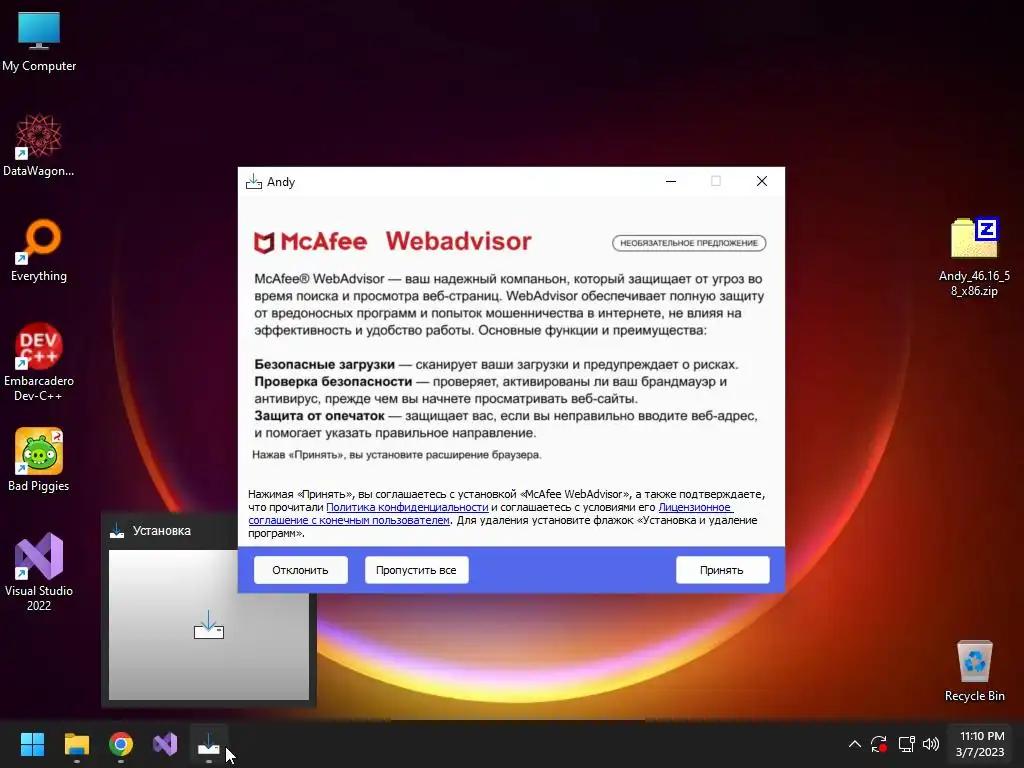Click the Проверка безопасности bold text
This screenshot has height=768, width=1024.
[x=333, y=381]
